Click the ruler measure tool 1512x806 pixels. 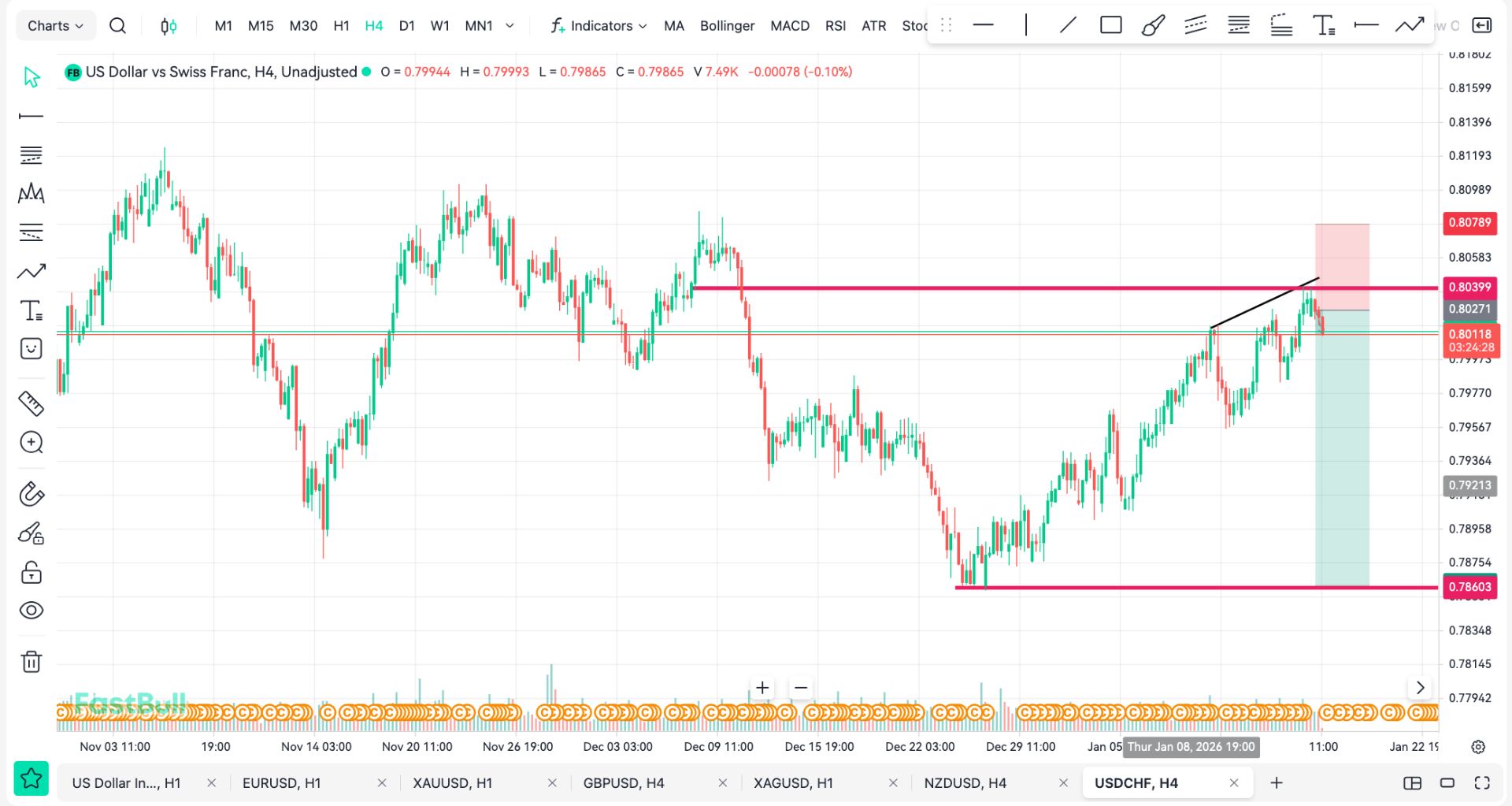click(x=31, y=403)
